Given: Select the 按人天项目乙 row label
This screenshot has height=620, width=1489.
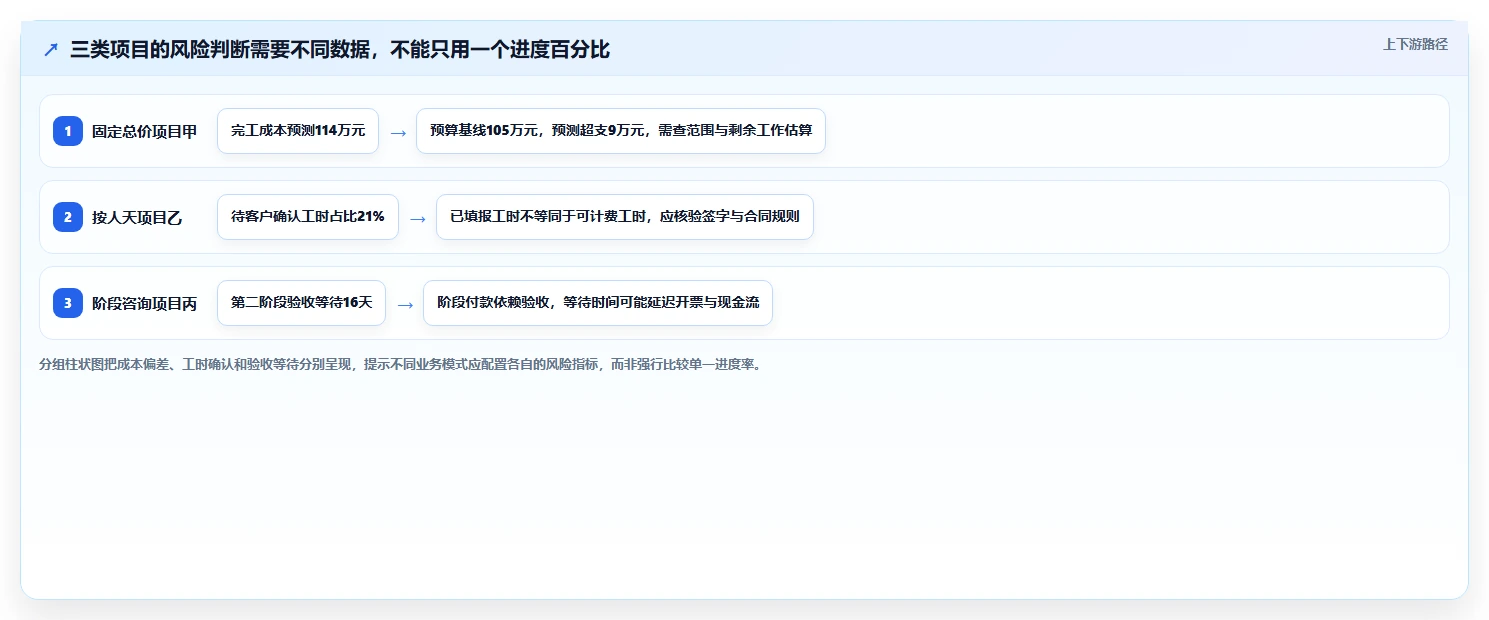Looking at the screenshot, I should [x=137, y=217].
